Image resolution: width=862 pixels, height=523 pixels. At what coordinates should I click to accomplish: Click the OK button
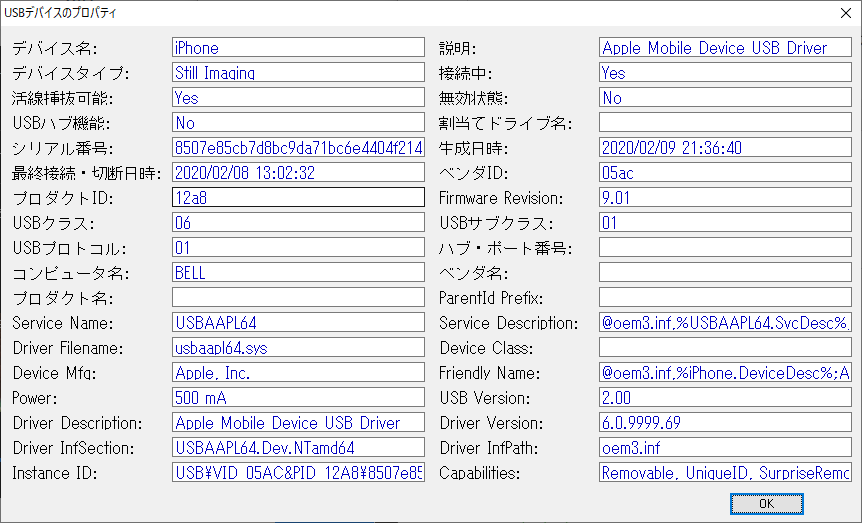(x=766, y=503)
